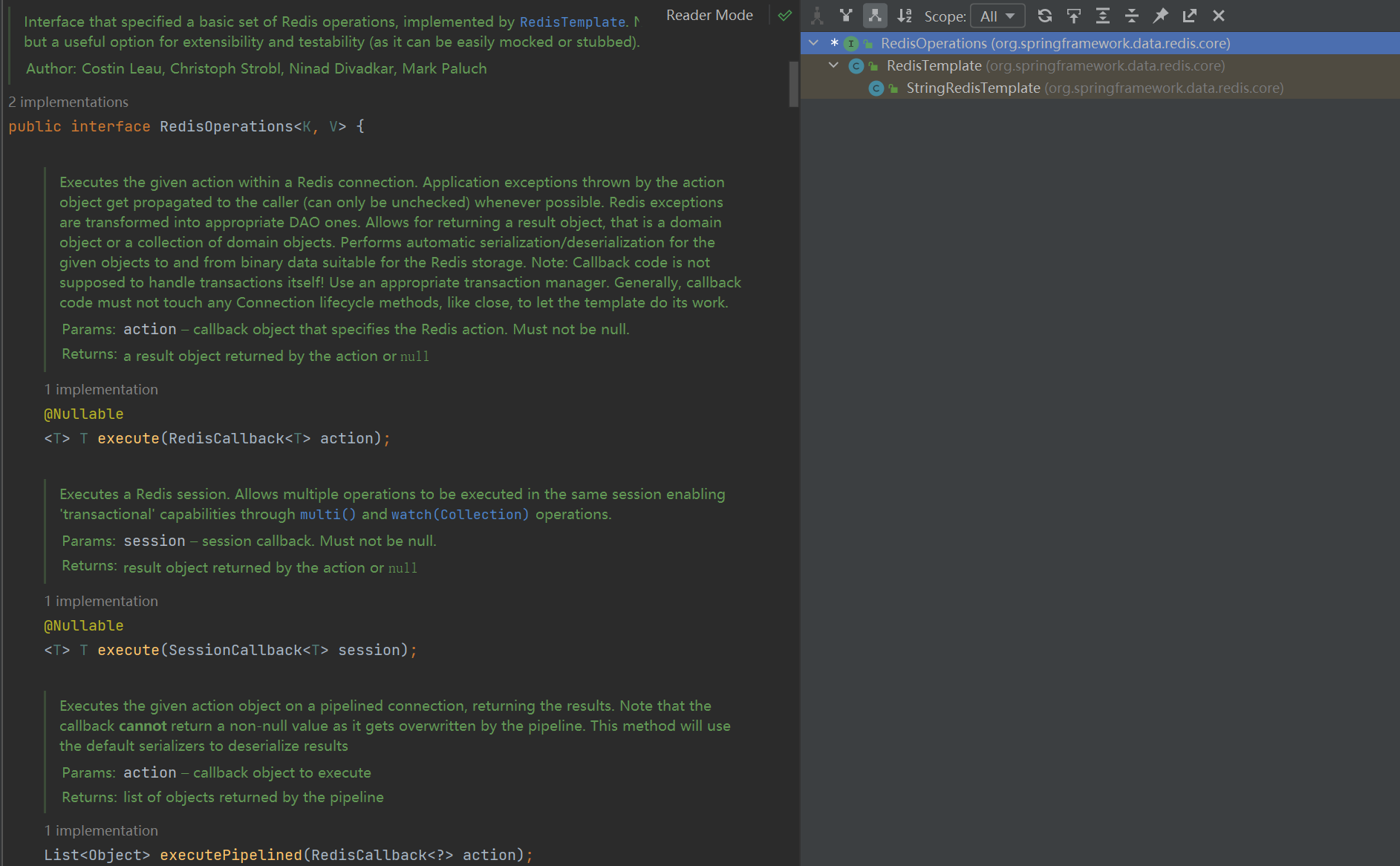The width and height of the screenshot is (1400, 866).
Task: Click SessionCallback type in execute signature
Action: 235,650
